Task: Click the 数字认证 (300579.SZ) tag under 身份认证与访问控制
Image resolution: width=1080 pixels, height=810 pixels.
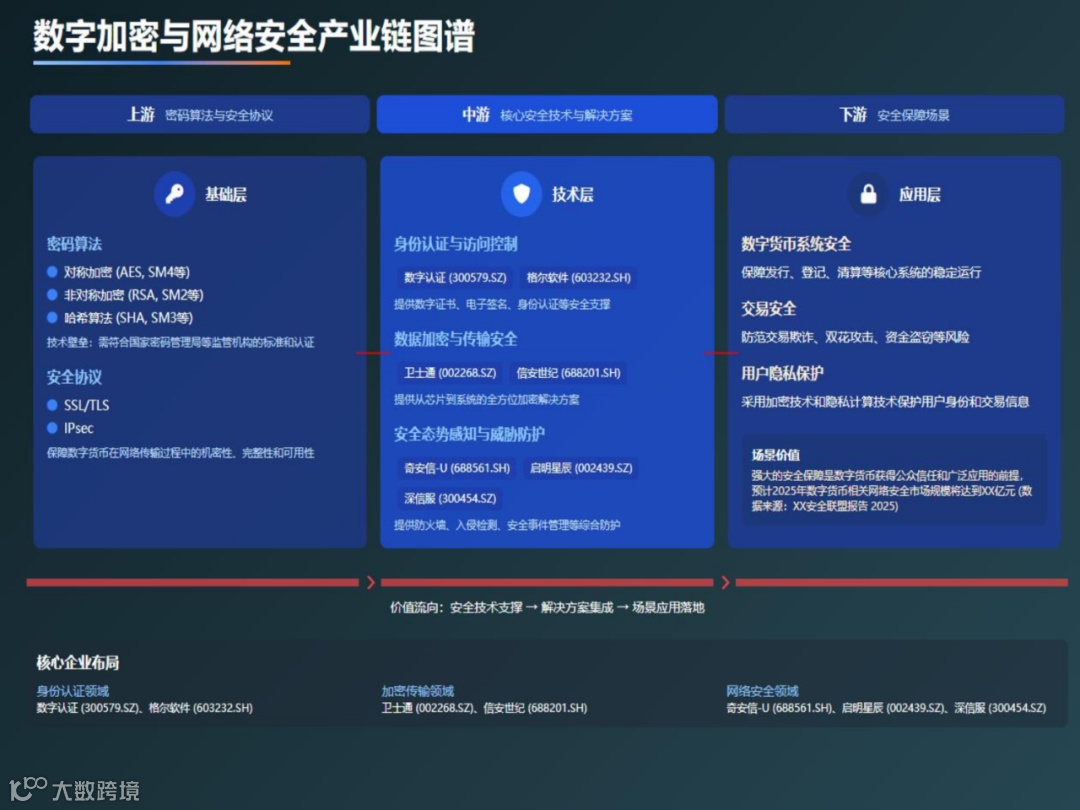Action: coord(455,278)
